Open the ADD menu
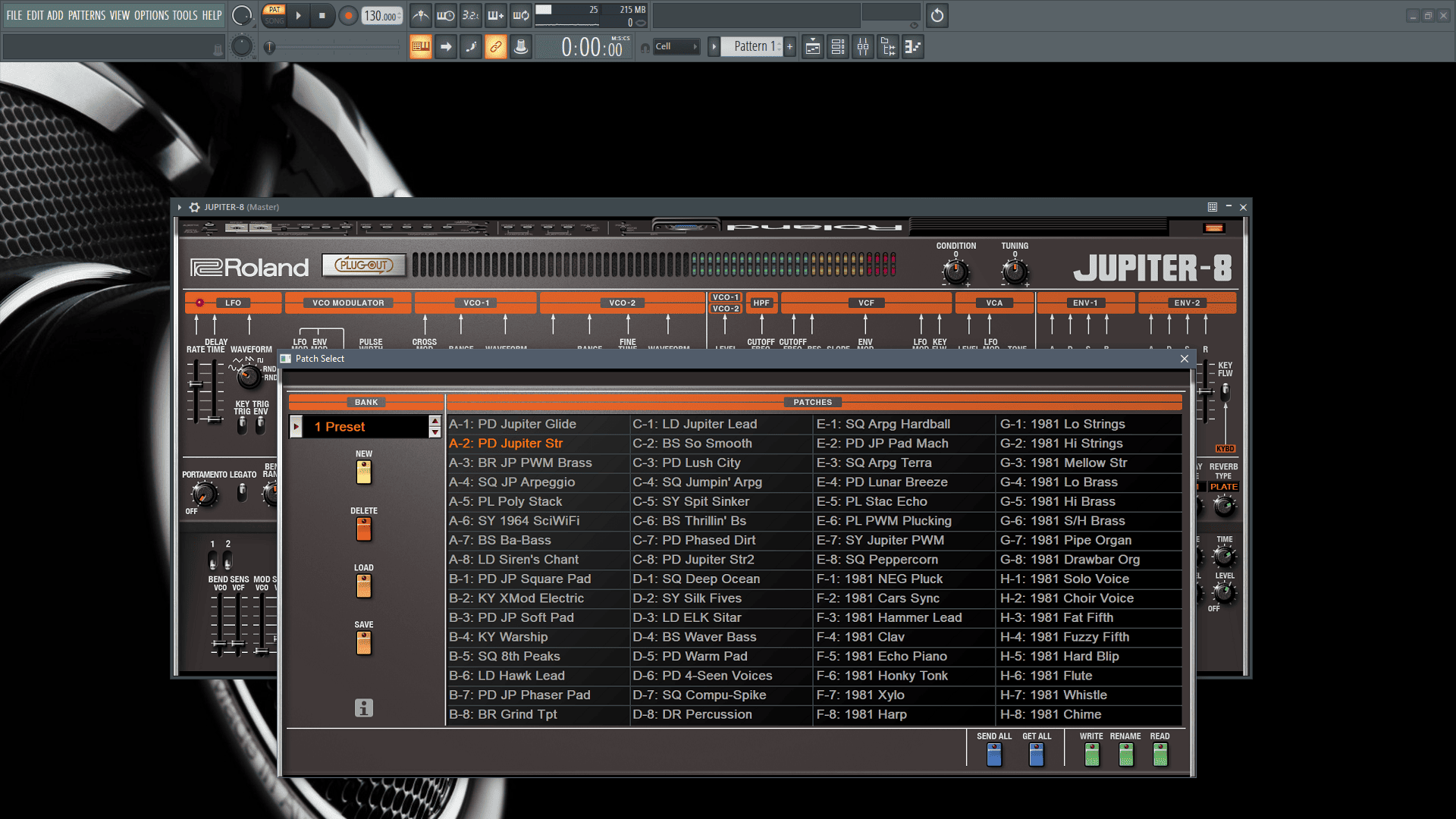Image resolution: width=1456 pixels, height=819 pixels. (55, 15)
